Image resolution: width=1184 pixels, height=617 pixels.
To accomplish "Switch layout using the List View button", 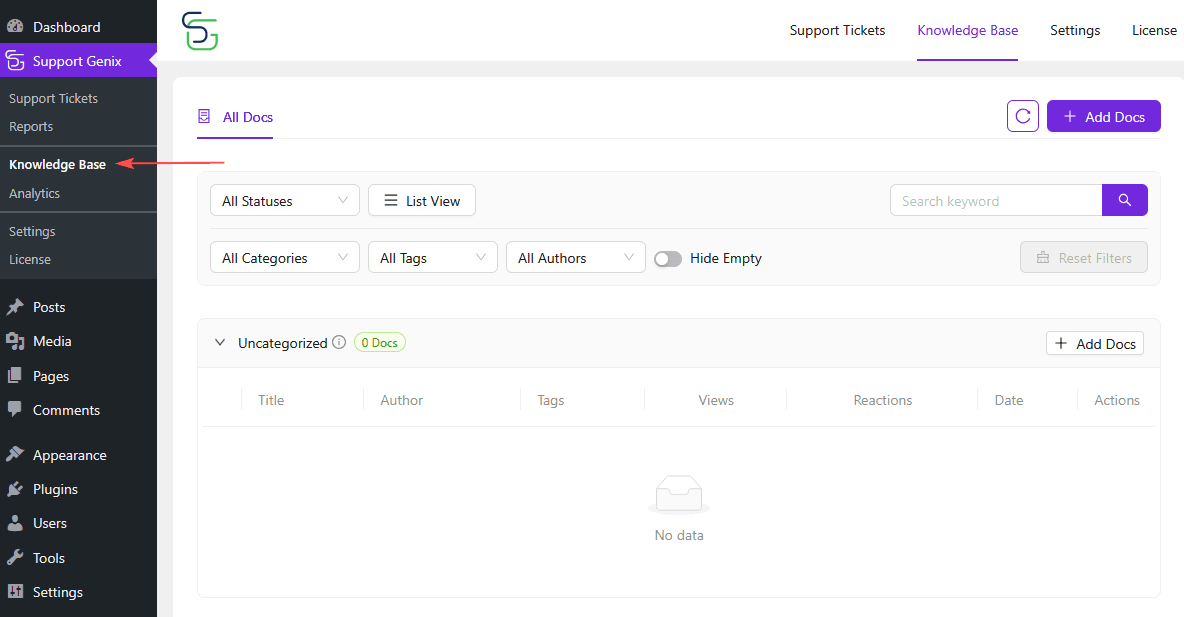I will pyautogui.click(x=422, y=200).
